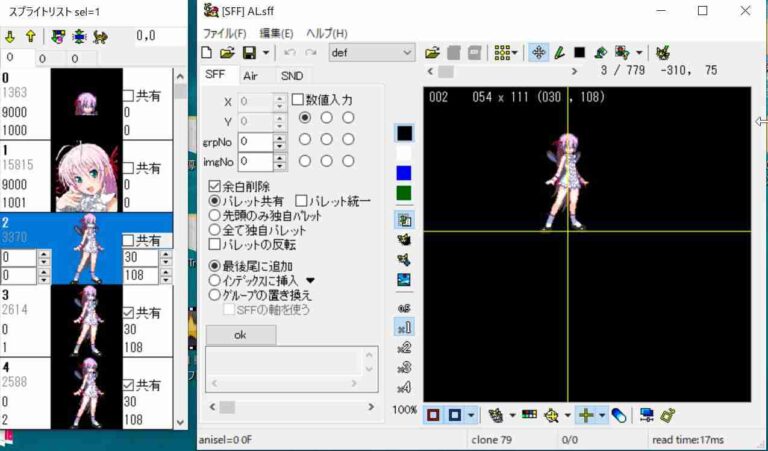
Task: Open dropdown next to yellow magnifier icon
Action: 568,416
